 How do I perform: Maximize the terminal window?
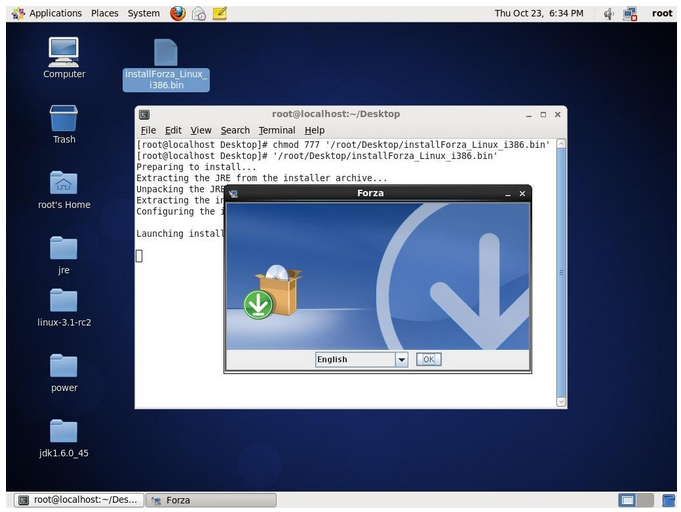(x=543, y=115)
